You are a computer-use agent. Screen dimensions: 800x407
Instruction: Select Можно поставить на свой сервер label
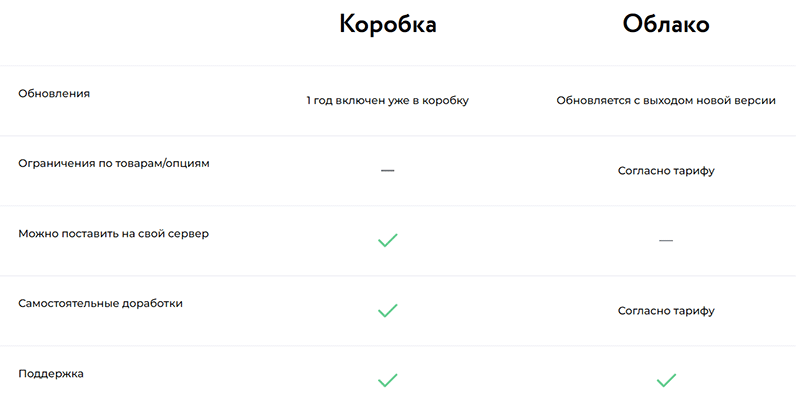(x=114, y=234)
